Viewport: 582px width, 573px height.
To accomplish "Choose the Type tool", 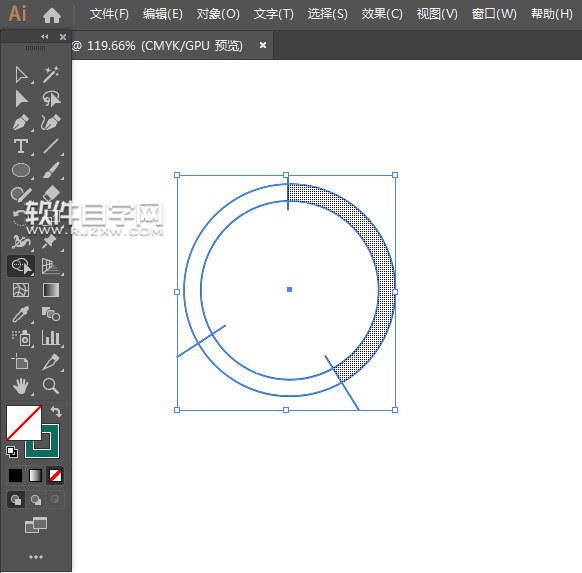I will [21, 146].
